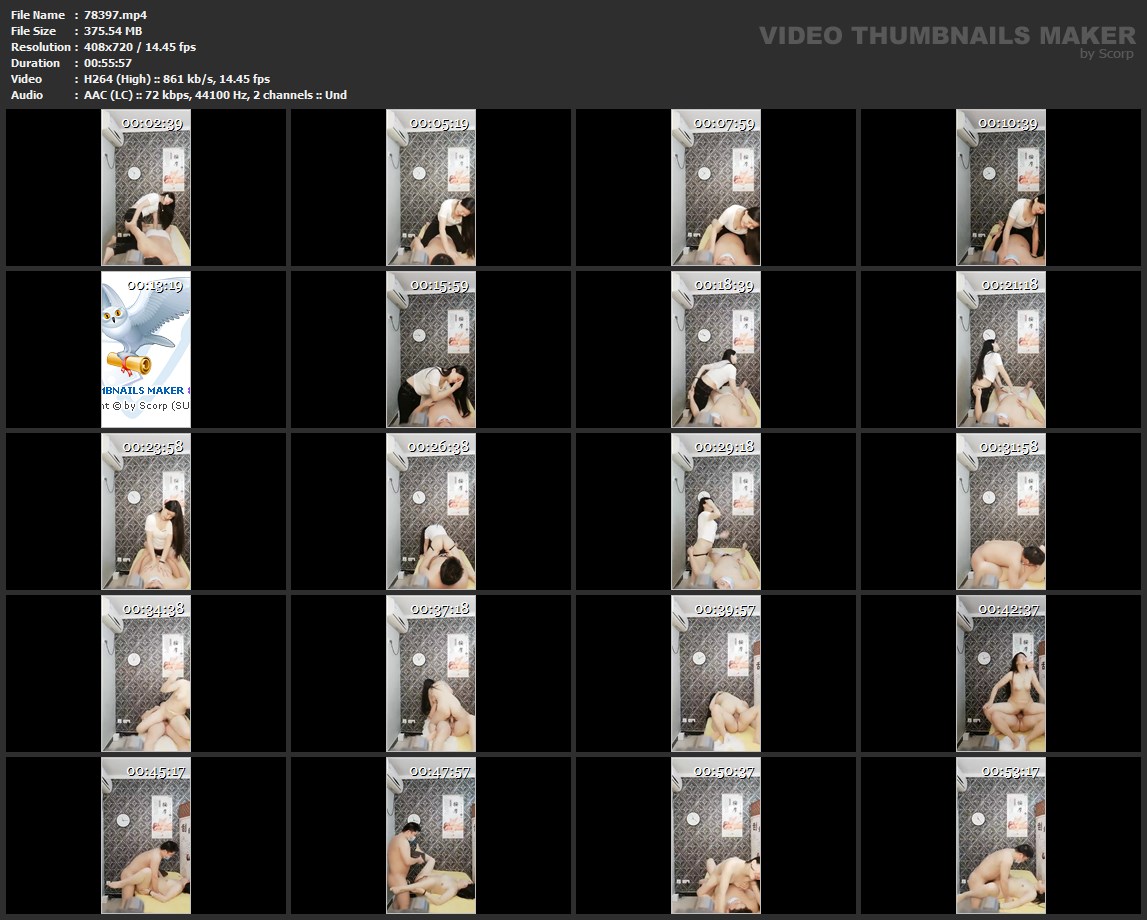Select the 00:23:58 thumbnail
The image size is (1147, 920).
pyautogui.click(x=146, y=511)
